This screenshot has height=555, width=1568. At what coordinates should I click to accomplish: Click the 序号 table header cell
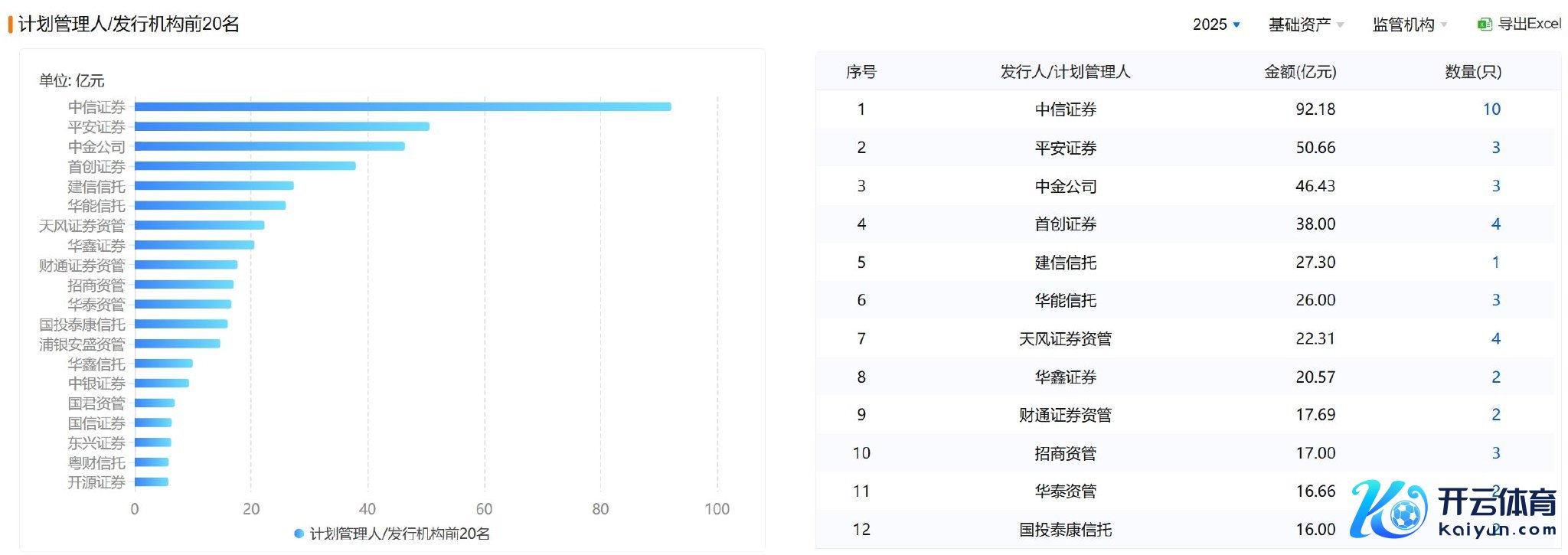pos(861,71)
